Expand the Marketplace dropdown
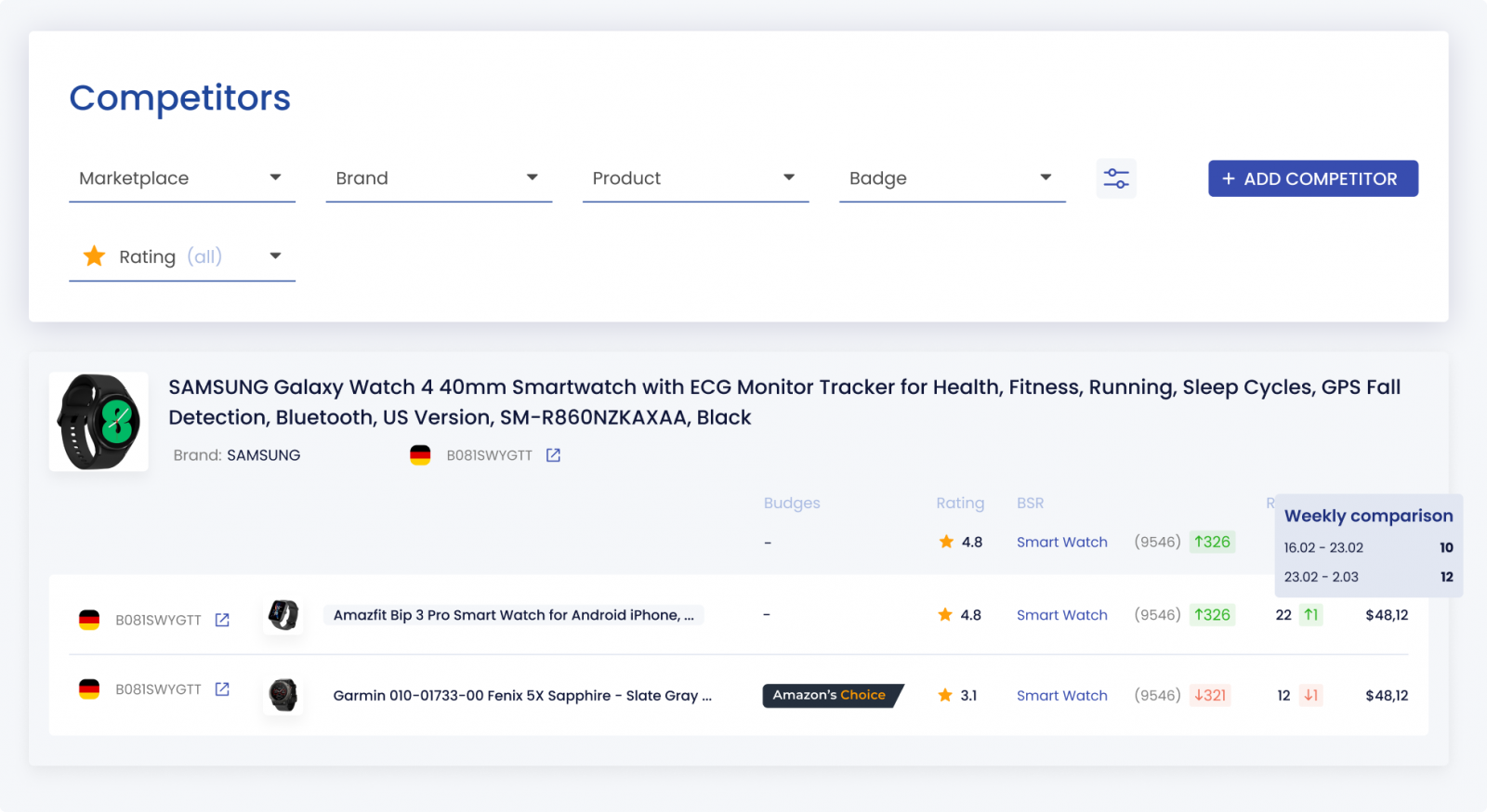The width and height of the screenshot is (1487, 812). (x=181, y=178)
